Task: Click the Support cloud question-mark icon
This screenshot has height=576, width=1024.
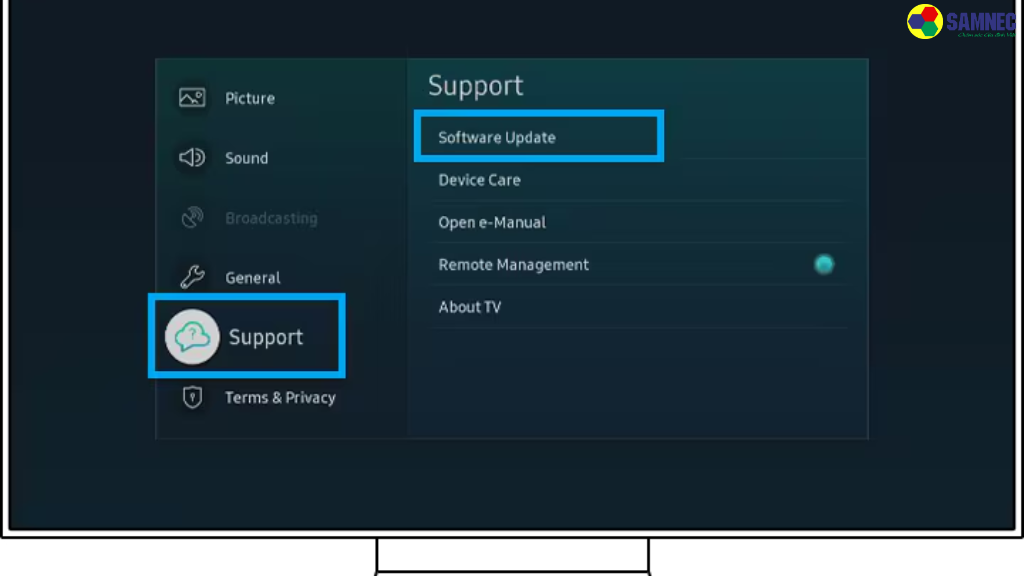Action: [191, 337]
